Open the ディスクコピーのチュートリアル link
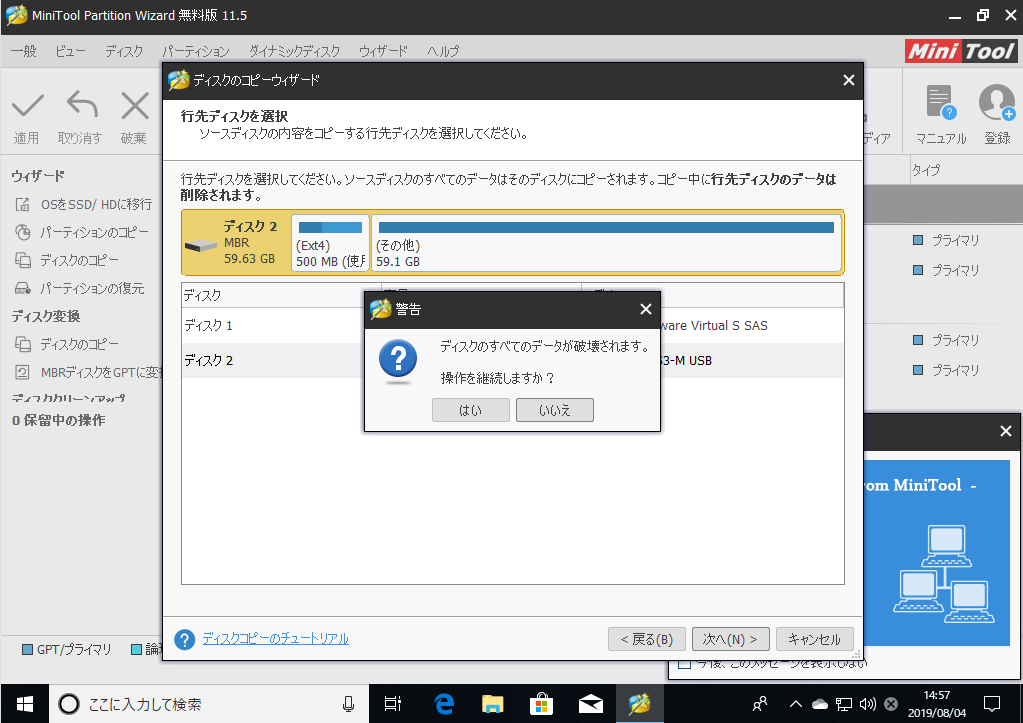1023x723 pixels. (x=276, y=639)
